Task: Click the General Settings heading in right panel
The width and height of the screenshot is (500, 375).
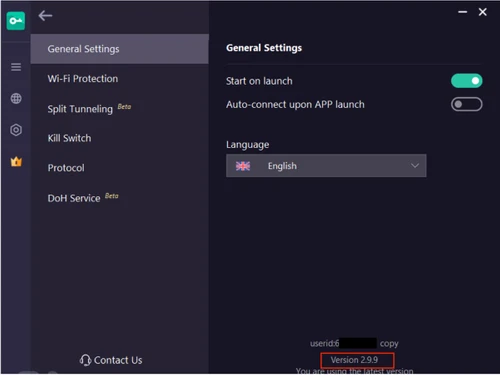Action: point(264,48)
